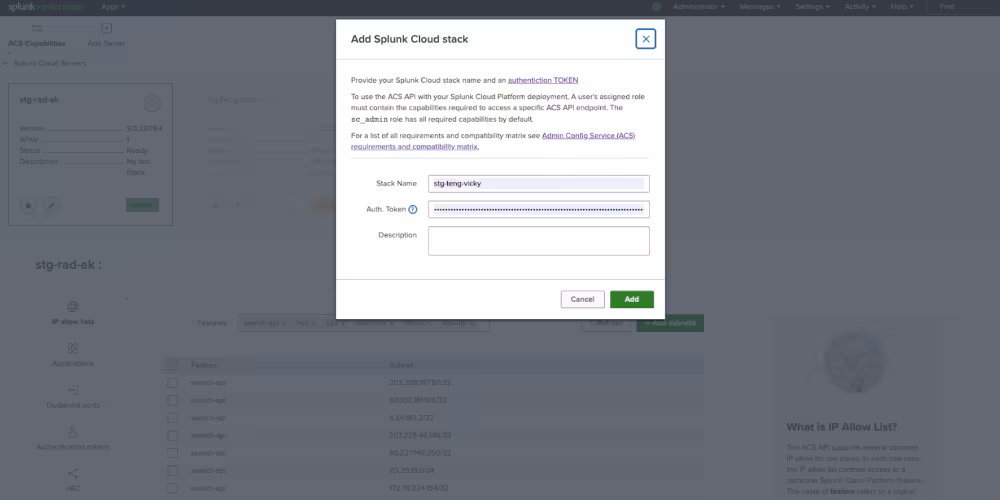Close the Add Splunk Cloud stack dialog
This screenshot has width=1000, height=500.
point(646,39)
